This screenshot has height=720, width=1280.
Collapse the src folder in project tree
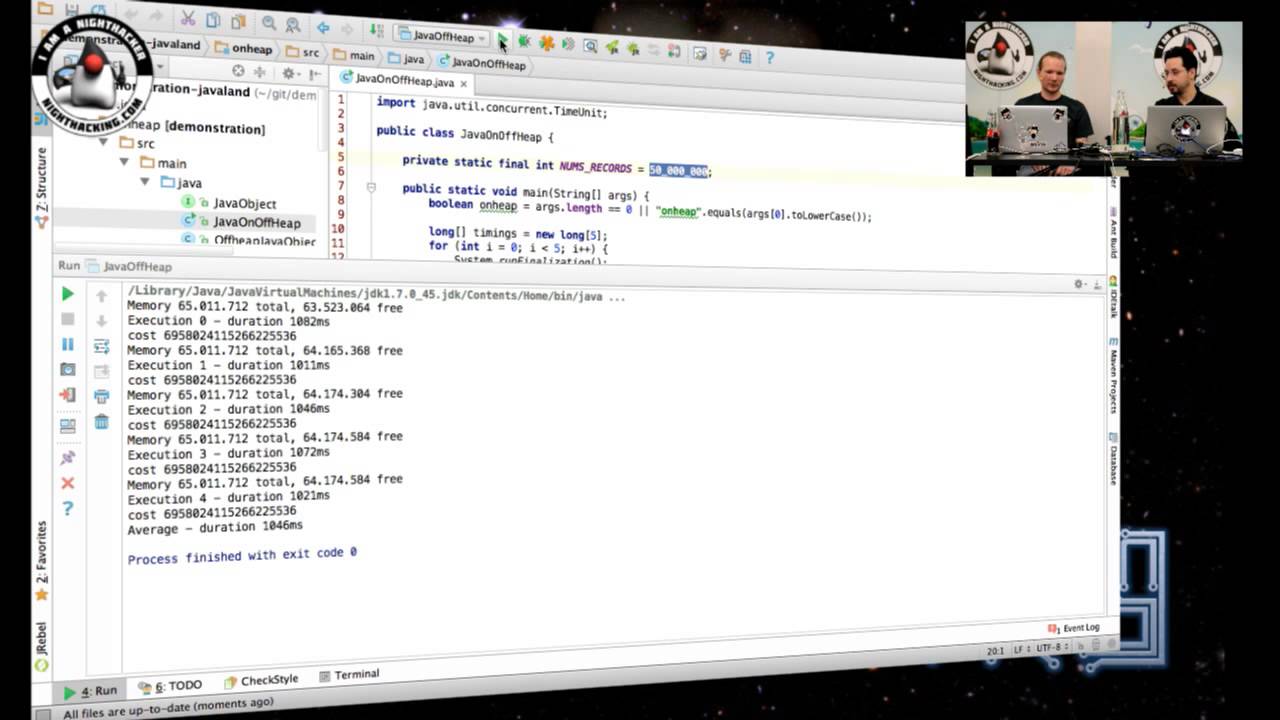click(103, 143)
